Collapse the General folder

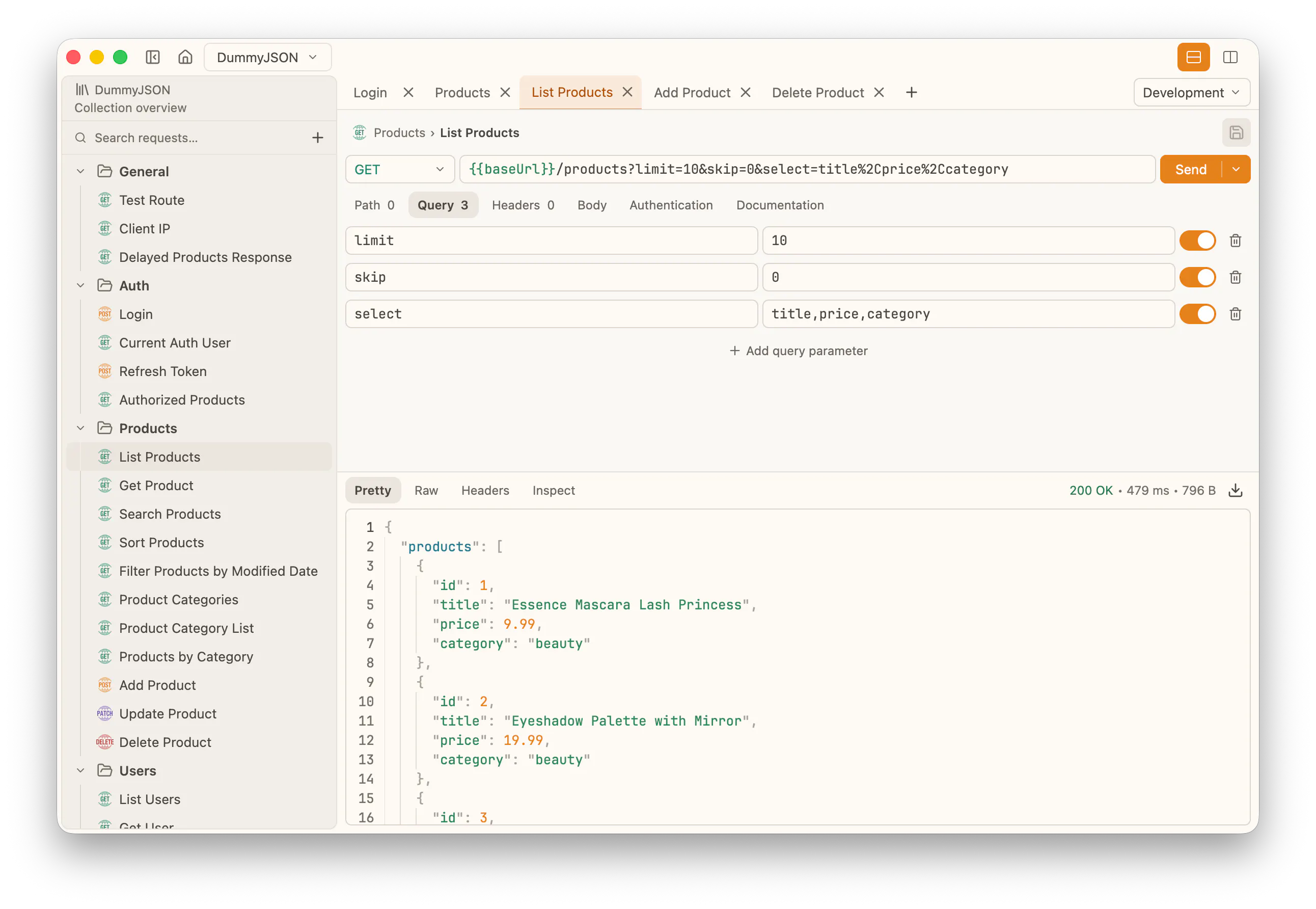(81, 171)
